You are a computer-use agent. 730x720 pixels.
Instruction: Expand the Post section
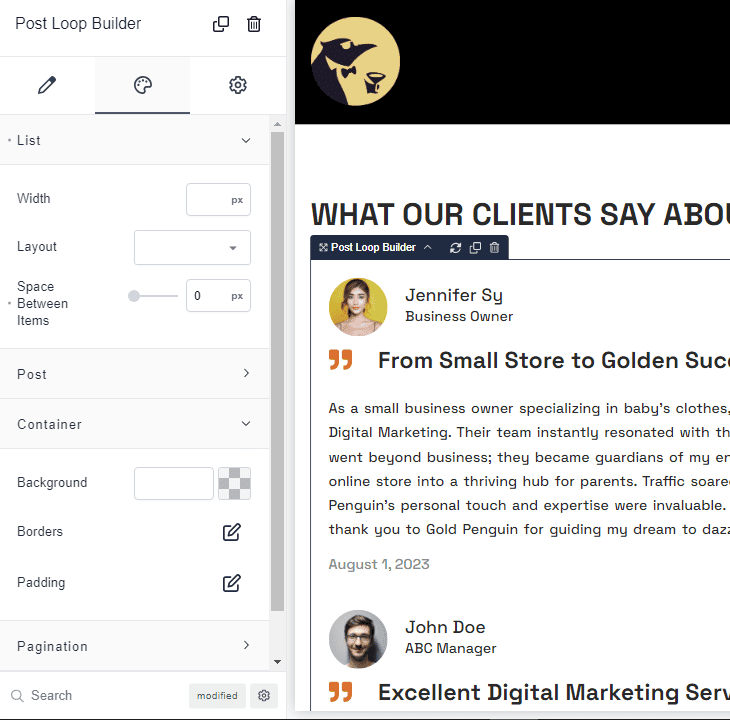246,374
